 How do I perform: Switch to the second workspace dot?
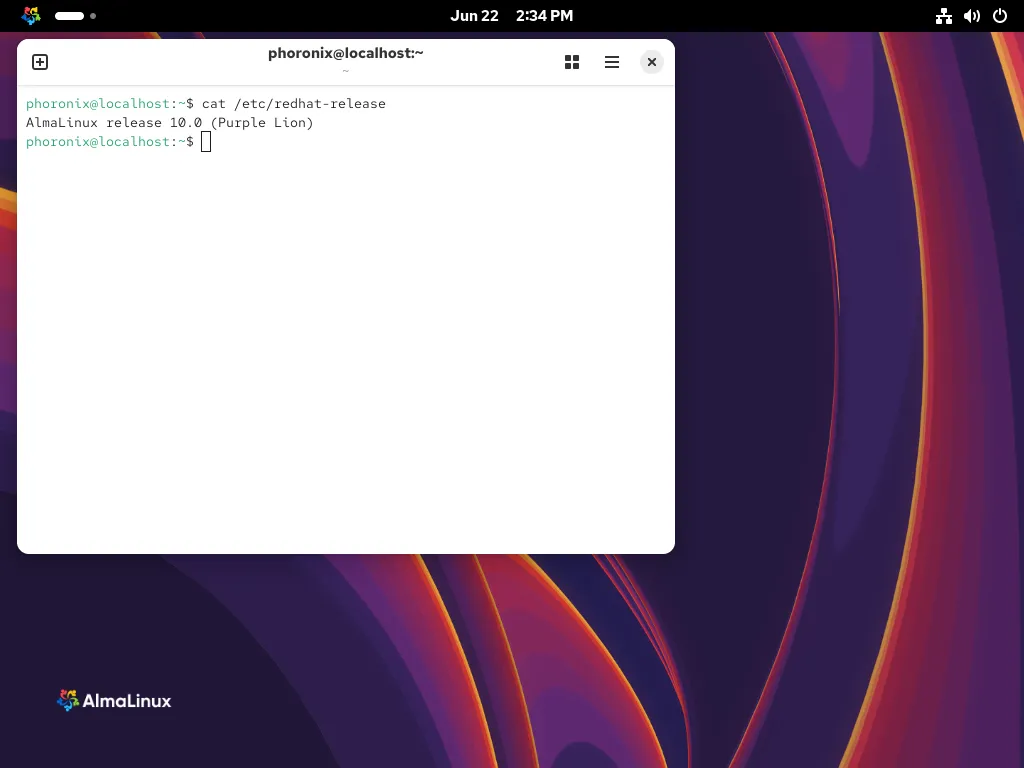[93, 16]
